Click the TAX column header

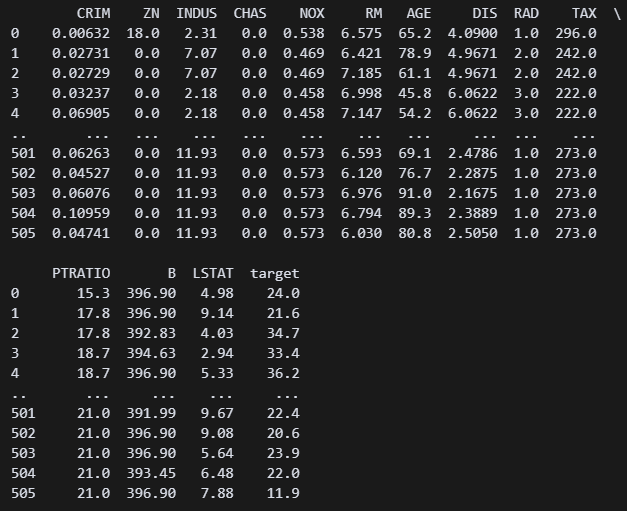(x=584, y=13)
